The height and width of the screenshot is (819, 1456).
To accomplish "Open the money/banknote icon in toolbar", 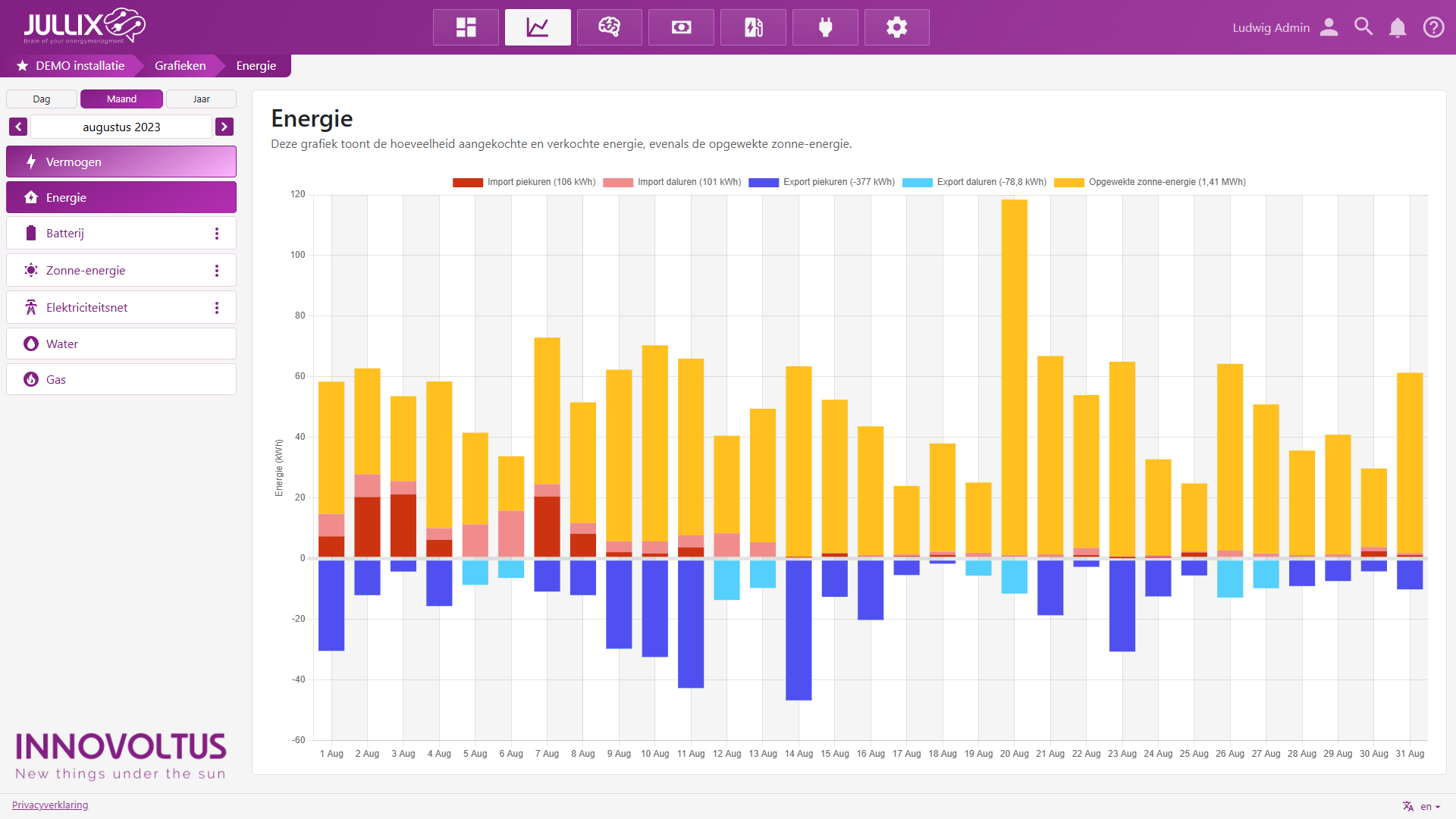I will point(681,27).
